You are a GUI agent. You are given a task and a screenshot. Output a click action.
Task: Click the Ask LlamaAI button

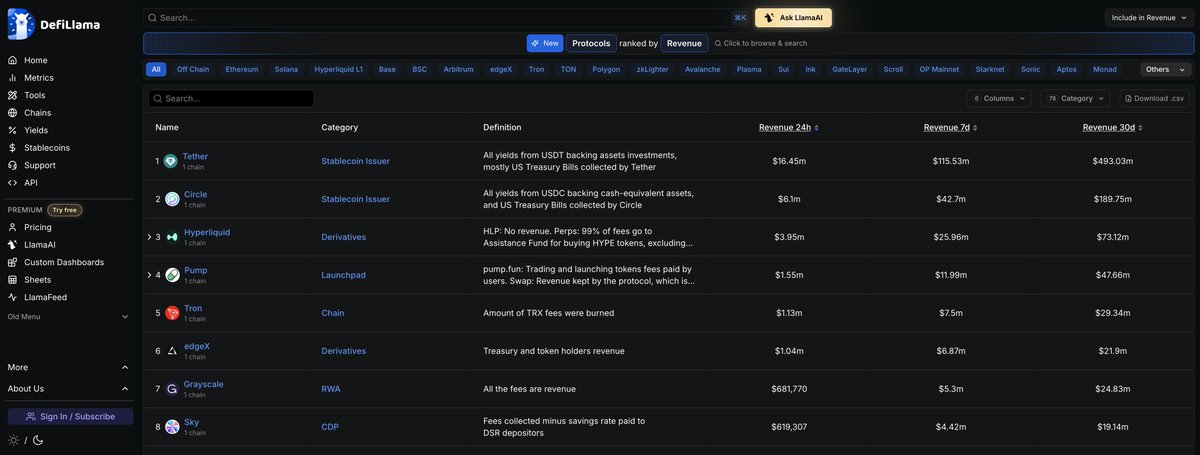[x=793, y=18]
